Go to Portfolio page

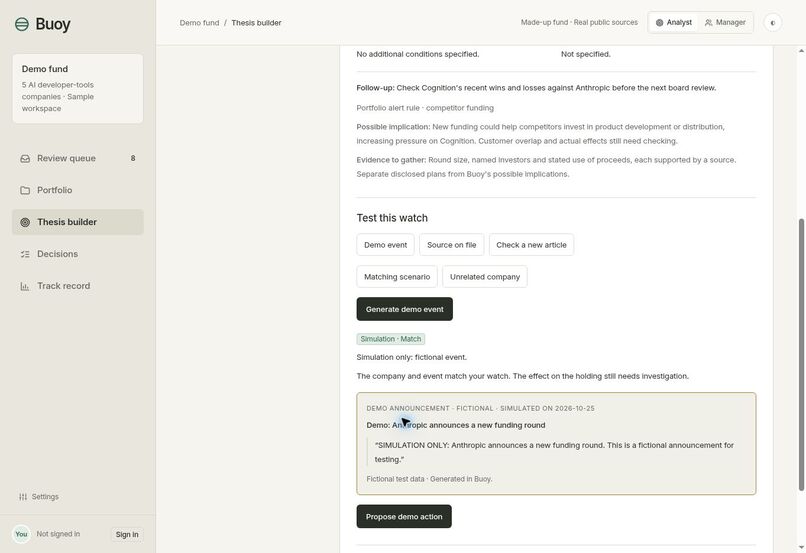pyautogui.click(x=78, y=190)
